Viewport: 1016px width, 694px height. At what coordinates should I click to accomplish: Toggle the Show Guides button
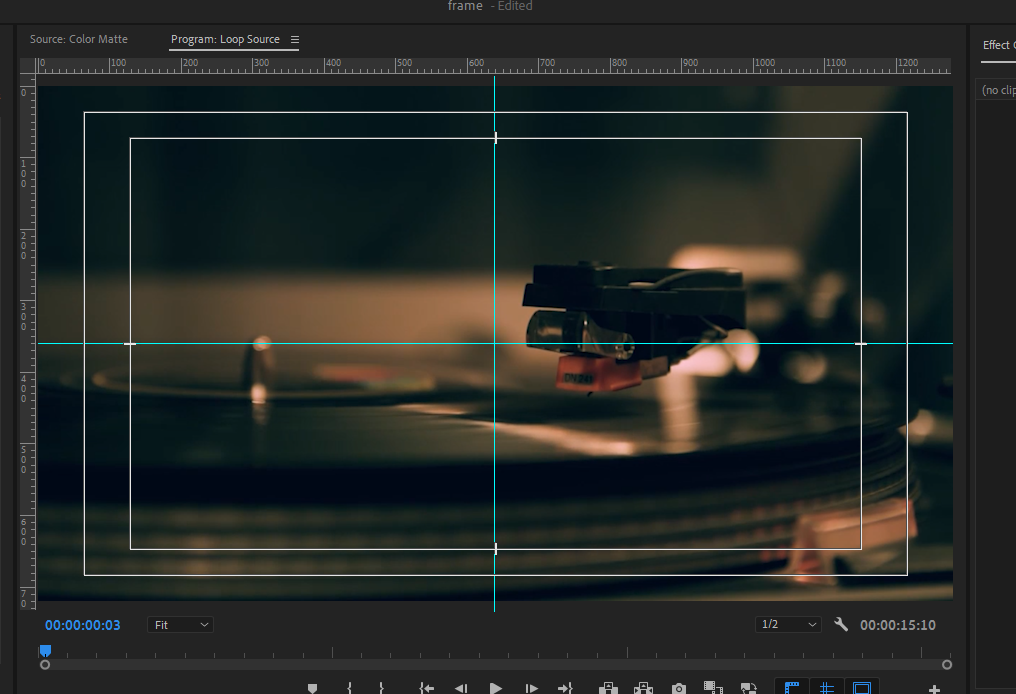click(827, 688)
